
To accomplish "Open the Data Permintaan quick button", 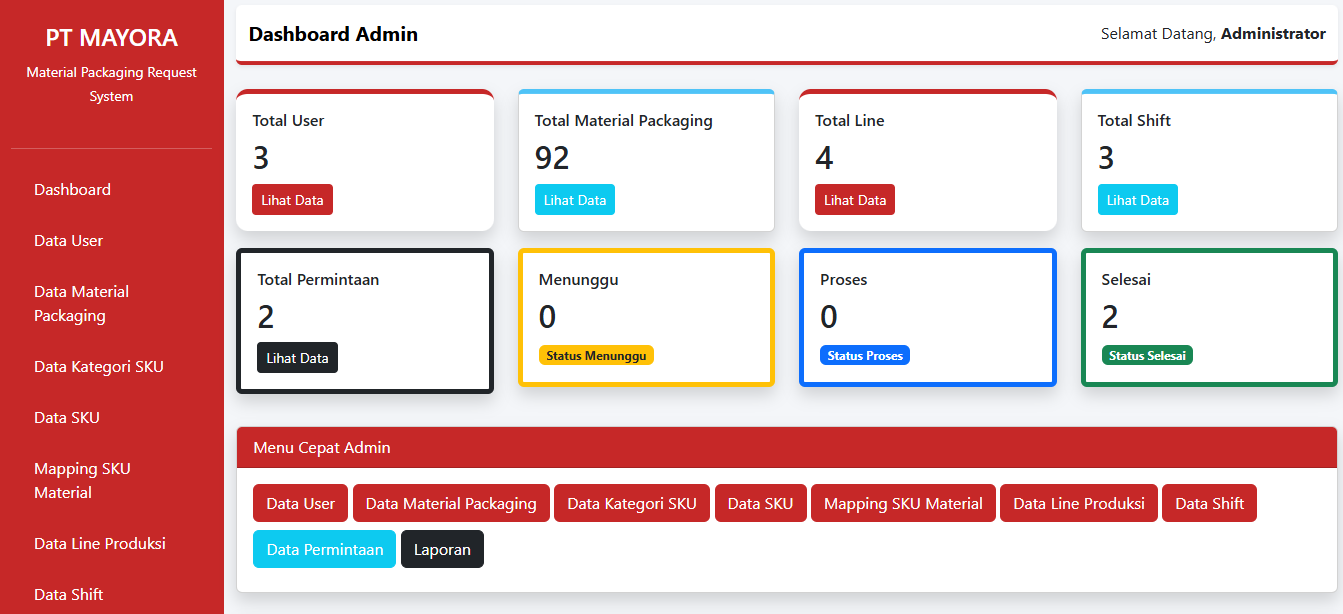I will click(x=325, y=549).
